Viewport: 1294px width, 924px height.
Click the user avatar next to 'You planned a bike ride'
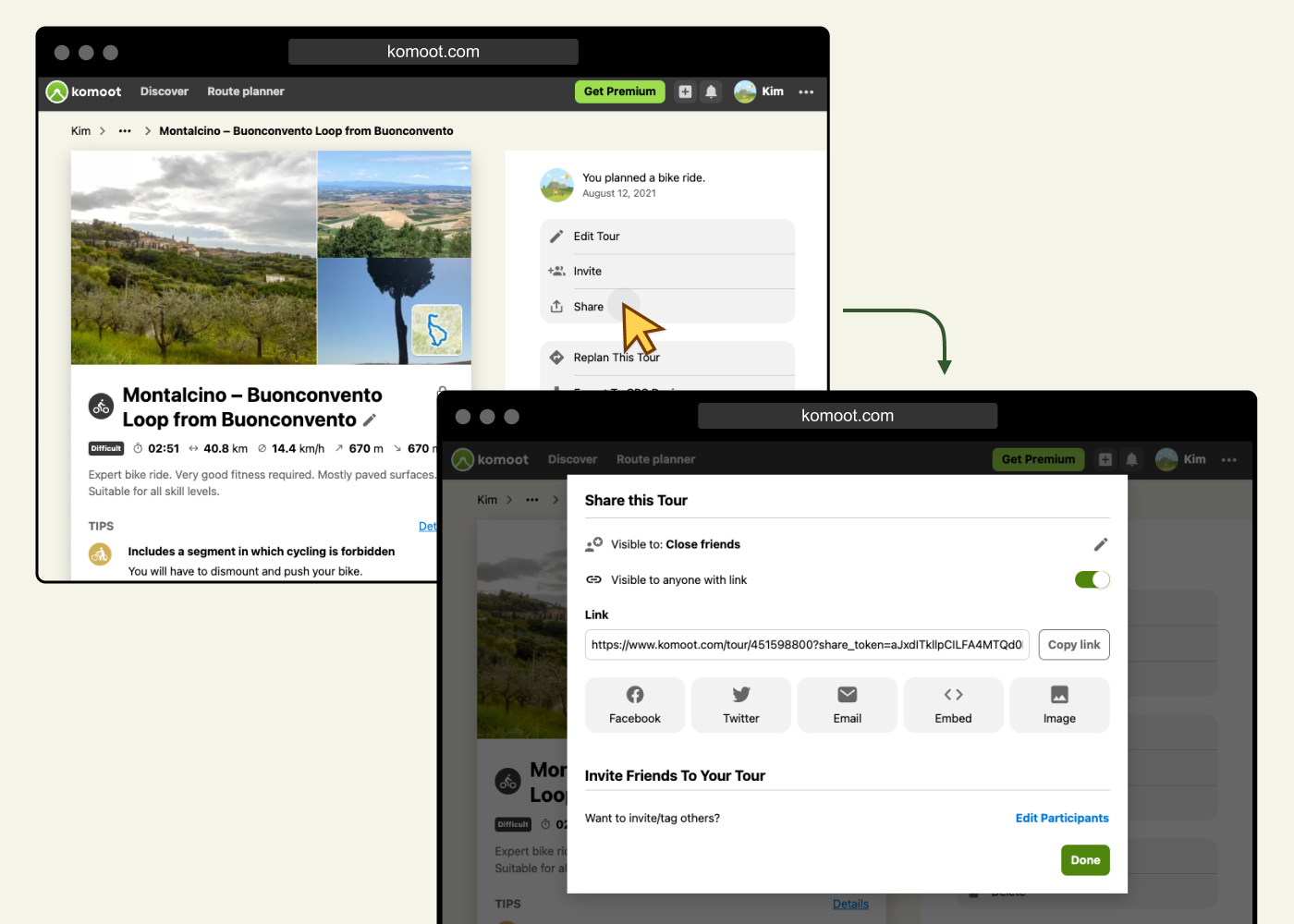tap(557, 185)
